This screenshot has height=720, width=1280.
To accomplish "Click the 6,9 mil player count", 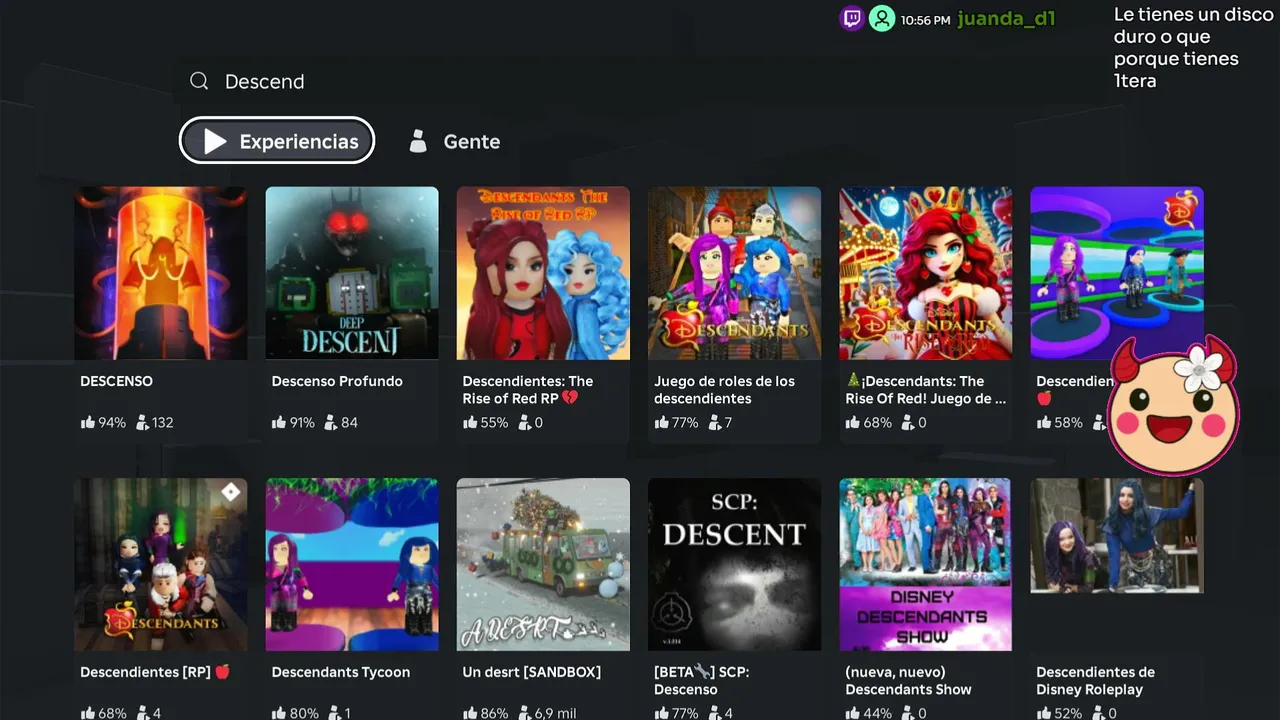I will pyautogui.click(x=557, y=713).
